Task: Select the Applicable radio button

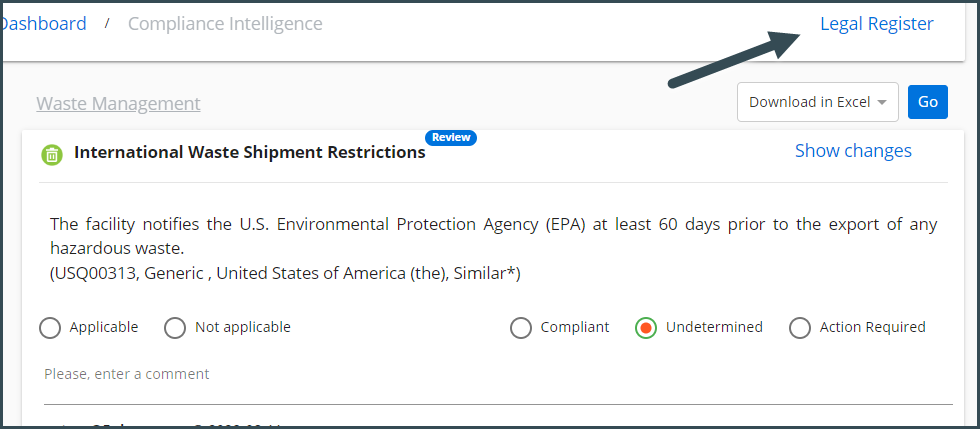Action: [50, 328]
